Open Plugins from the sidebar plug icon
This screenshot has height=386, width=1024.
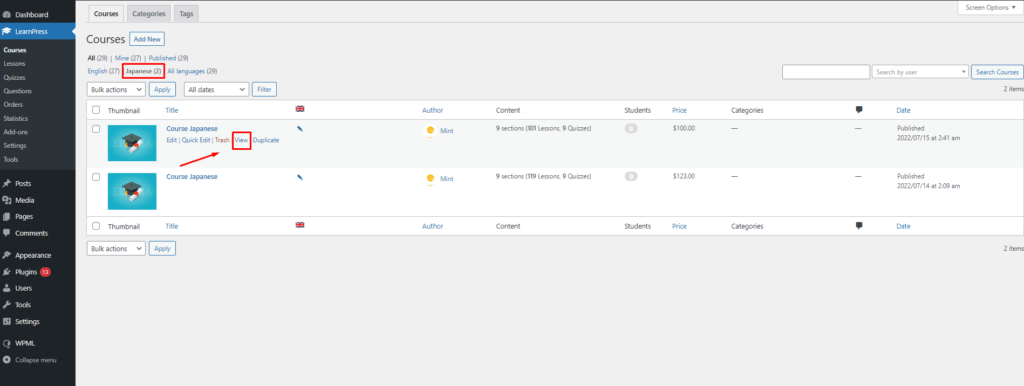[7, 272]
